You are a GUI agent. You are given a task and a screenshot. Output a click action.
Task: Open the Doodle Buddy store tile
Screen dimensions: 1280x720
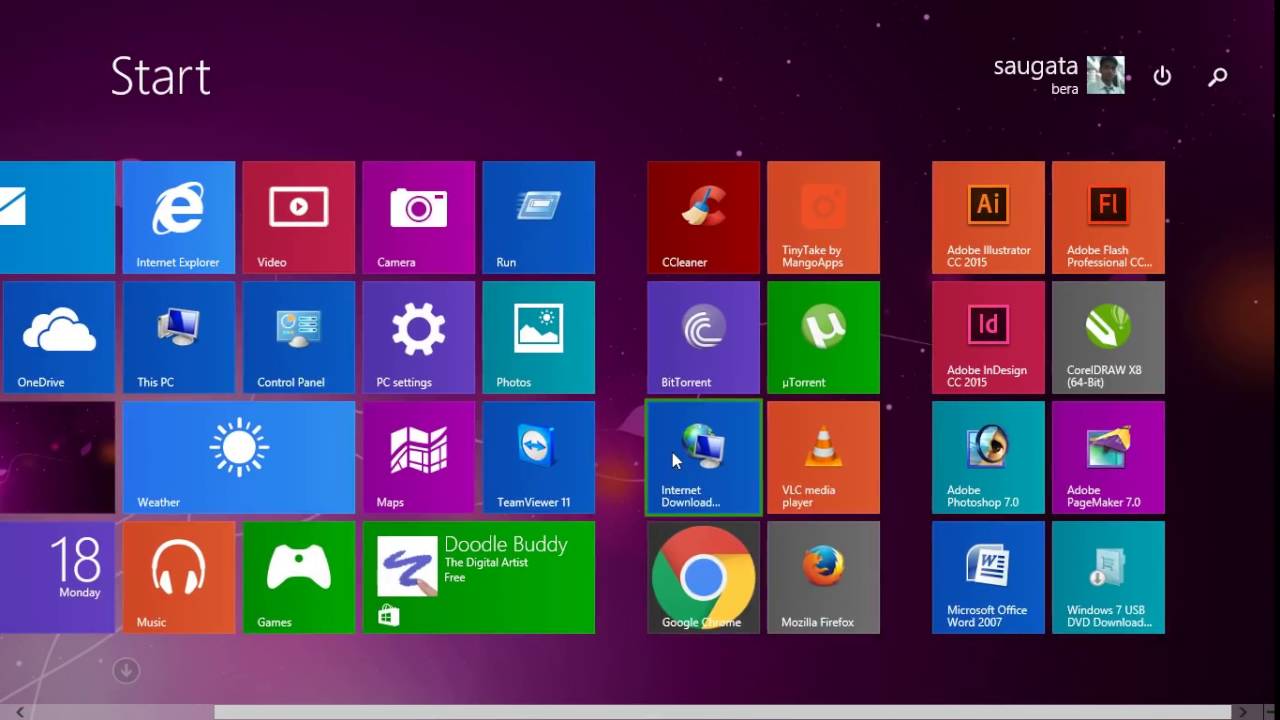click(479, 577)
